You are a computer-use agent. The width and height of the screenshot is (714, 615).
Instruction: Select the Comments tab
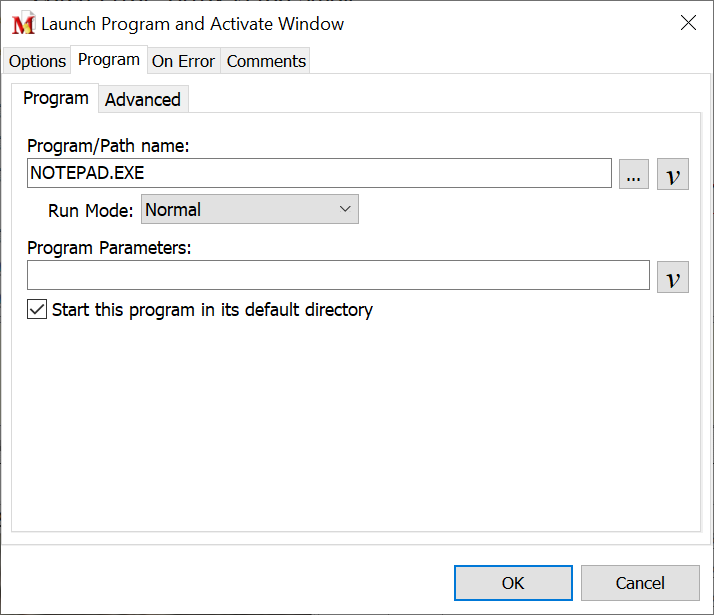point(266,61)
